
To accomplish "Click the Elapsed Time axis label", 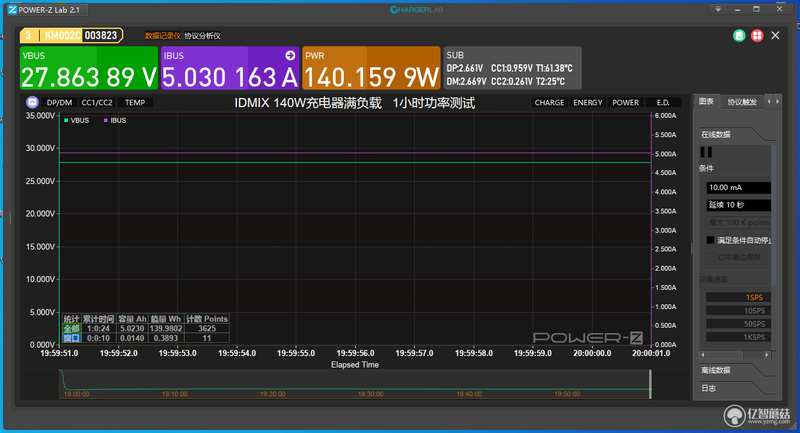I will tap(355, 365).
